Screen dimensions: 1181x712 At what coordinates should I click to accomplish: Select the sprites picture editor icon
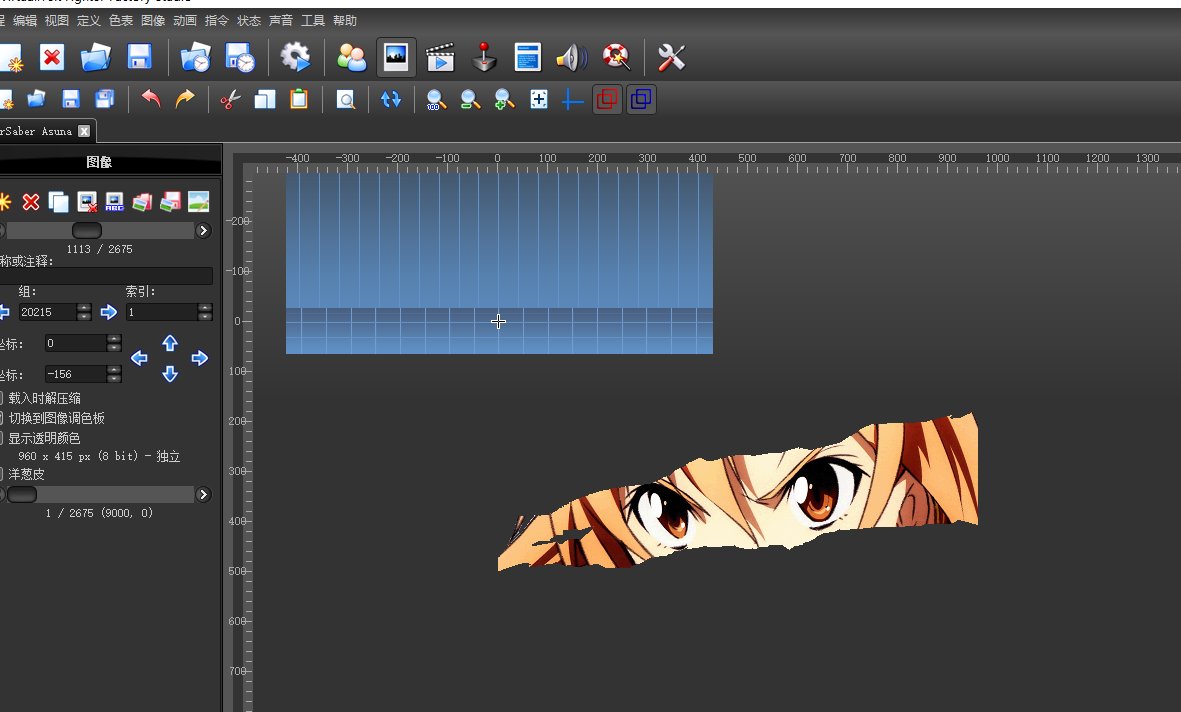pyautogui.click(x=395, y=57)
